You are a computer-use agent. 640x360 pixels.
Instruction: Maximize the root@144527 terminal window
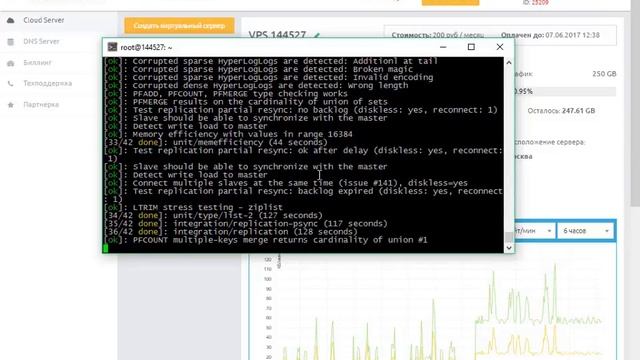coord(471,47)
